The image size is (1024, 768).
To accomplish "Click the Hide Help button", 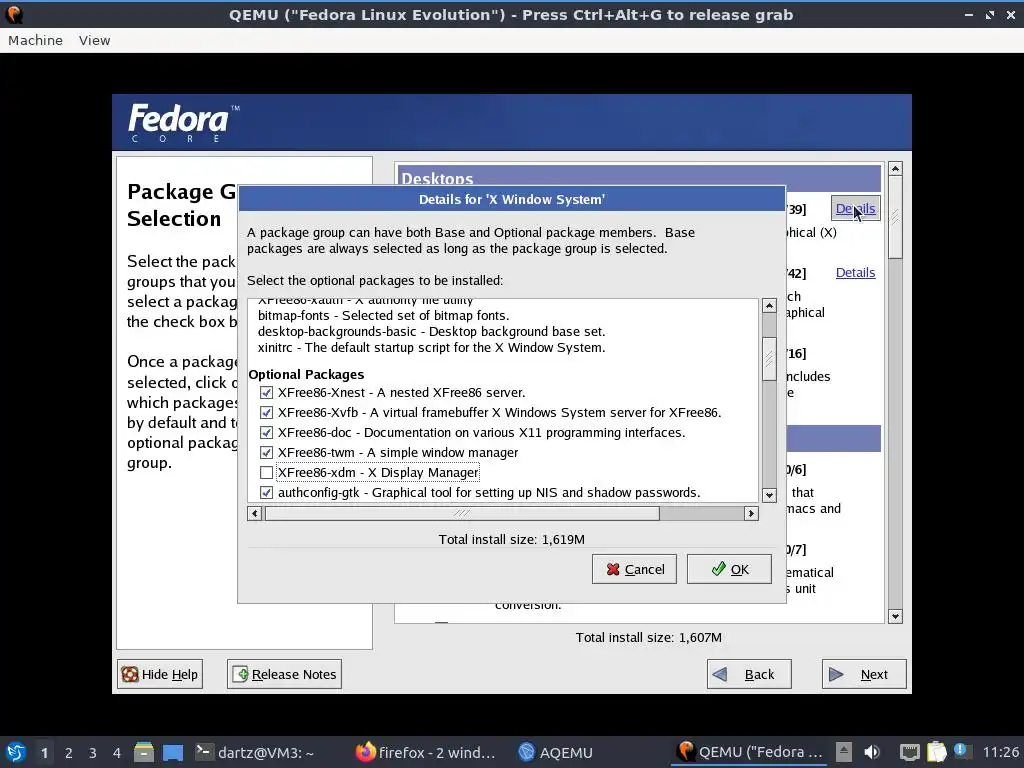I will click(x=160, y=674).
